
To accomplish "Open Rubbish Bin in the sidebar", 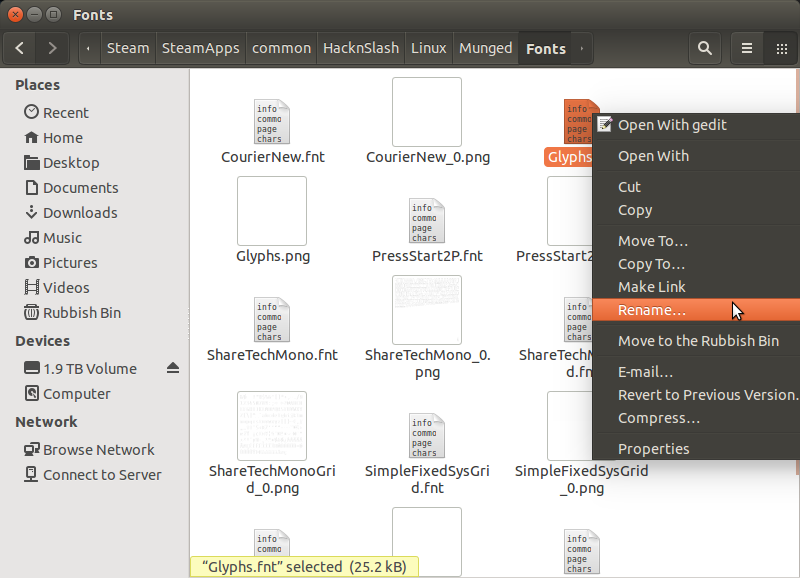I will click(x=81, y=312).
